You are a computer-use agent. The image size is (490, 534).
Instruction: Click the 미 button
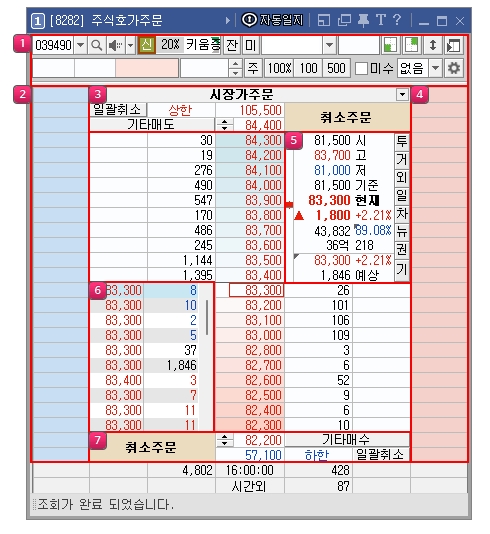[251, 45]
